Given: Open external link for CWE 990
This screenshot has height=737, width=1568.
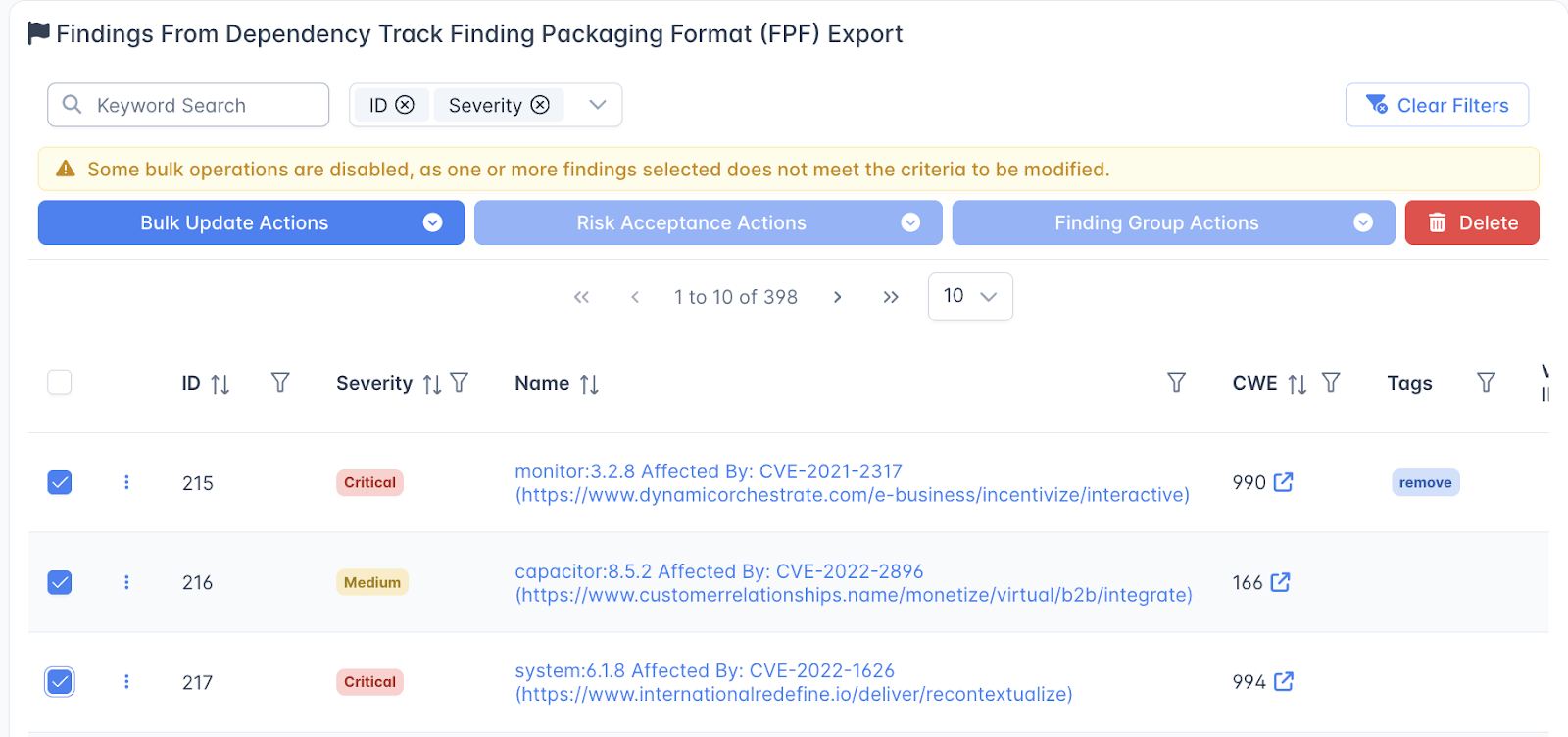Looking at the screenshot, I should pos(1283,482).
